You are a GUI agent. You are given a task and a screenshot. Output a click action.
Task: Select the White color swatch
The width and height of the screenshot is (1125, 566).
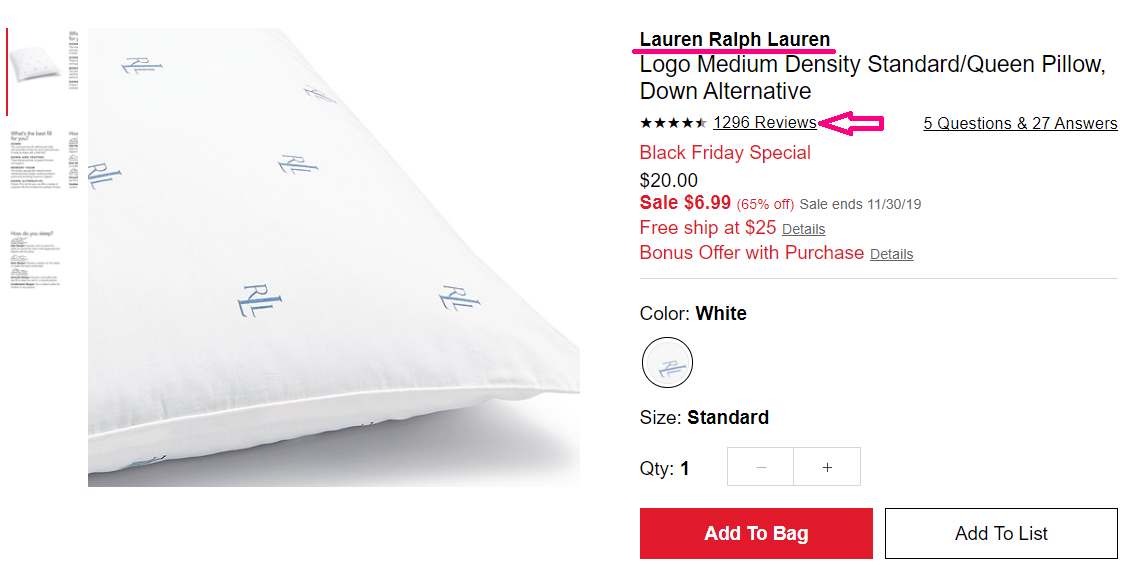pyautogui.click(x=667, y=362)
